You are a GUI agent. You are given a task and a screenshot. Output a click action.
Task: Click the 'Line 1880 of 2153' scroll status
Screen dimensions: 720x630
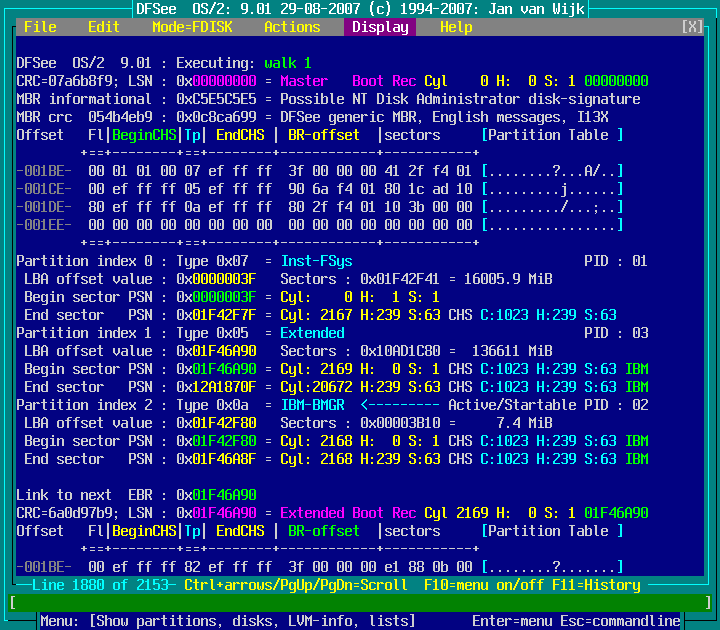point(100,585)
